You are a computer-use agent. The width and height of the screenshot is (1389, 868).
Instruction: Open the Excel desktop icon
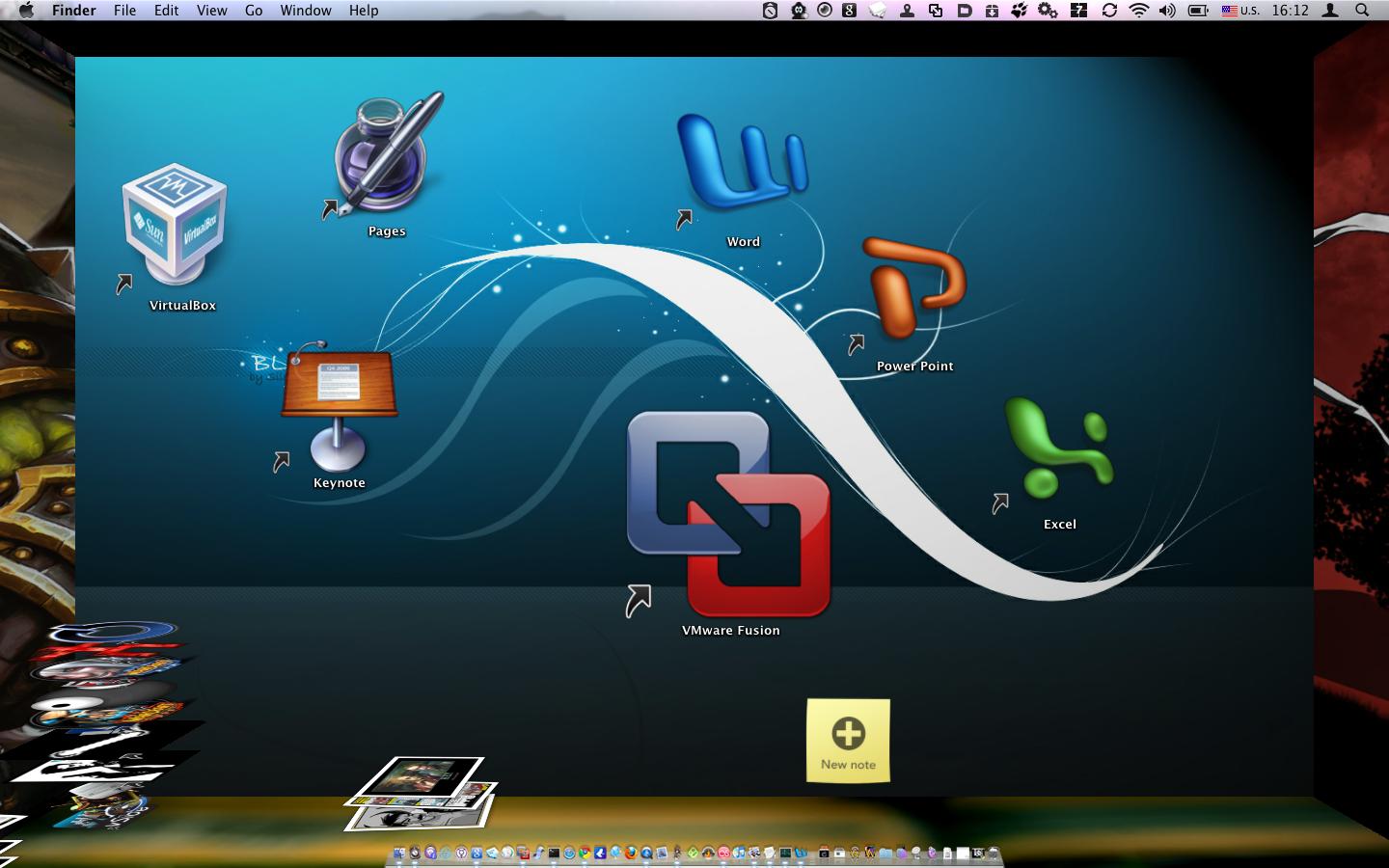coord(1058,448)
